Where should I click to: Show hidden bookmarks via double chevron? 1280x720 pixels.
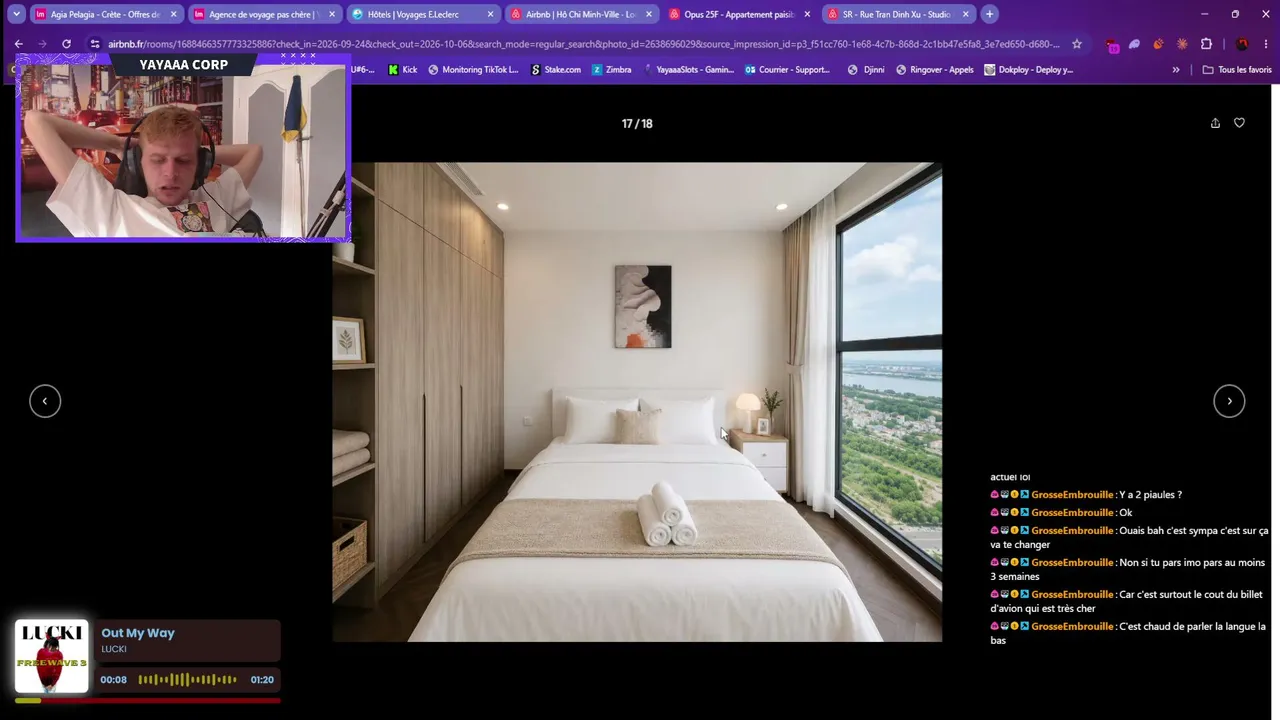pos(1175,70)
